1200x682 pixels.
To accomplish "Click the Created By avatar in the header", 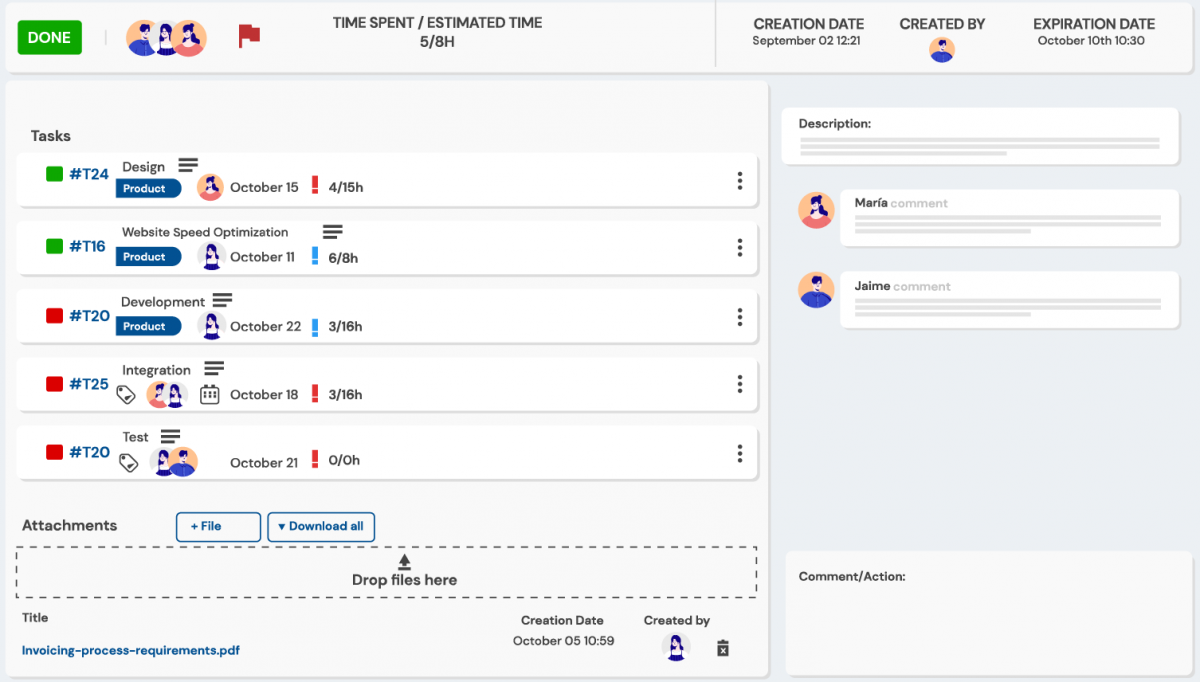I will click(x=941, y=48).
